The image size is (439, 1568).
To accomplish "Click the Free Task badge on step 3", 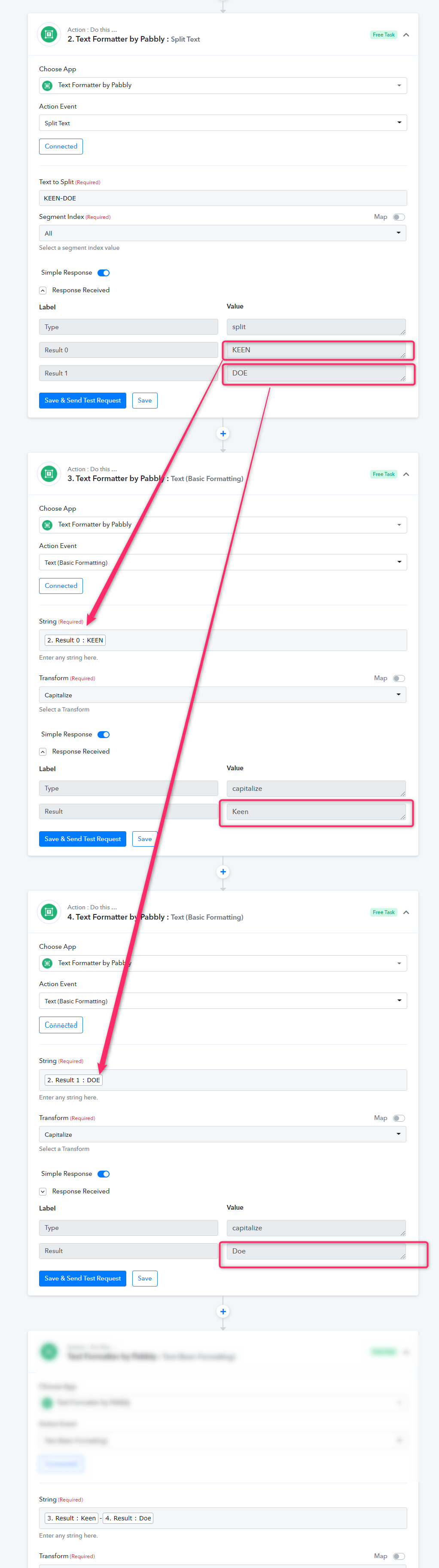I will pyautogui.click(x=384, y=474).
